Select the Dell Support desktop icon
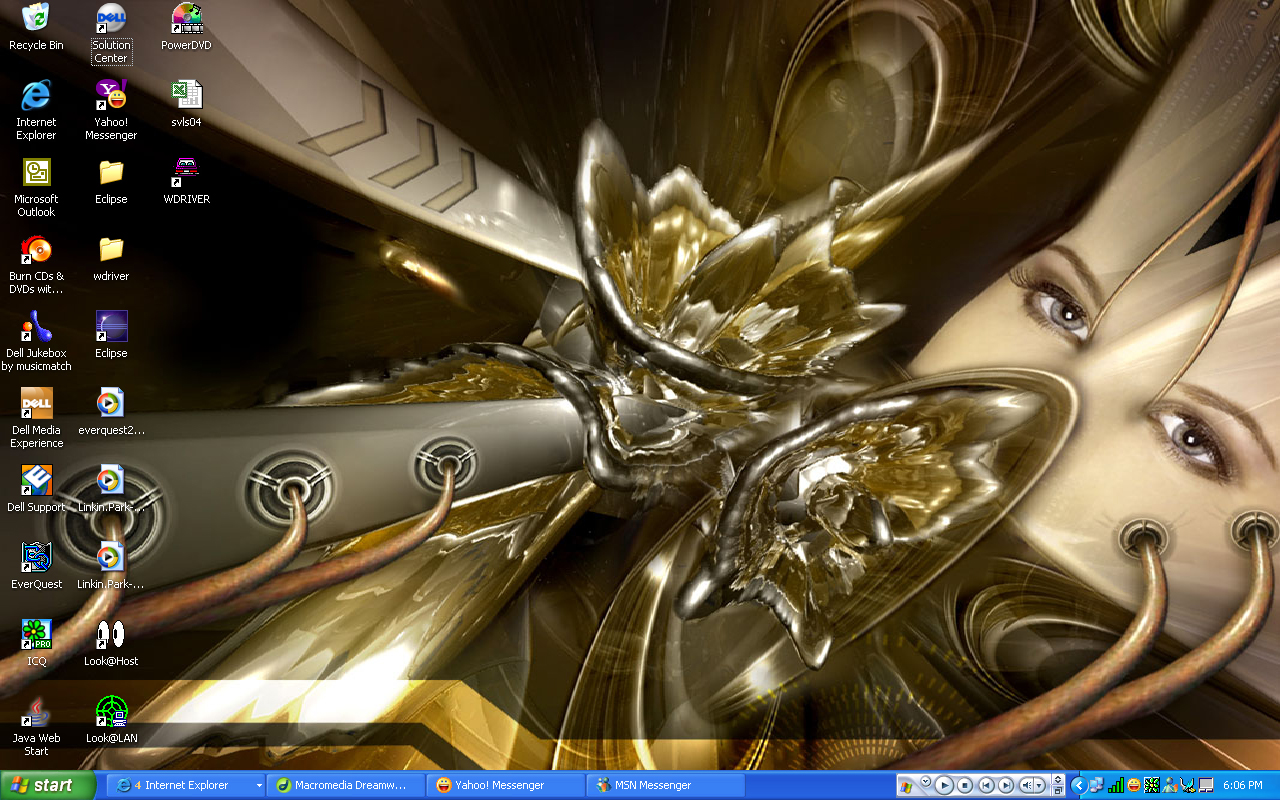 click(x=36, y=489)
